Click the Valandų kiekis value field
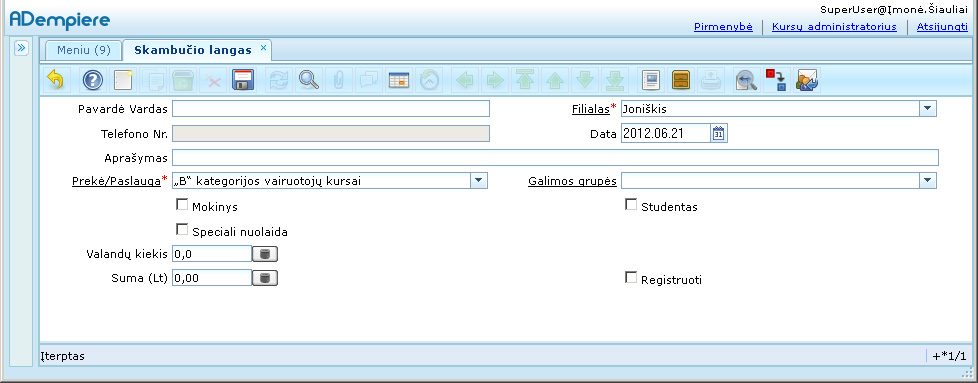Viewport: 978px width, 383px height. (x=211, y=254)
